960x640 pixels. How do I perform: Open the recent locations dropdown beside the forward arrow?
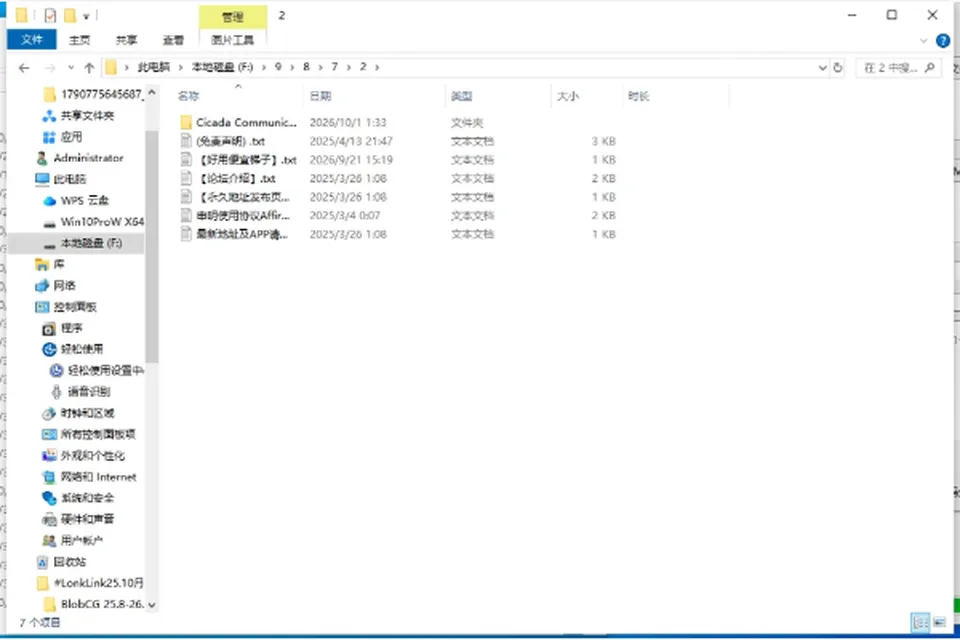tap(71, 67)
